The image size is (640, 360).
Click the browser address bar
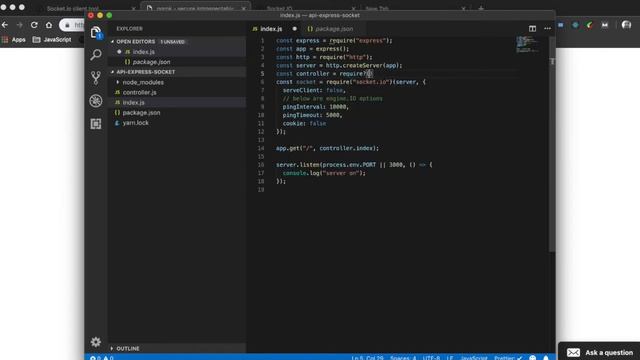[x=72, y=25]
